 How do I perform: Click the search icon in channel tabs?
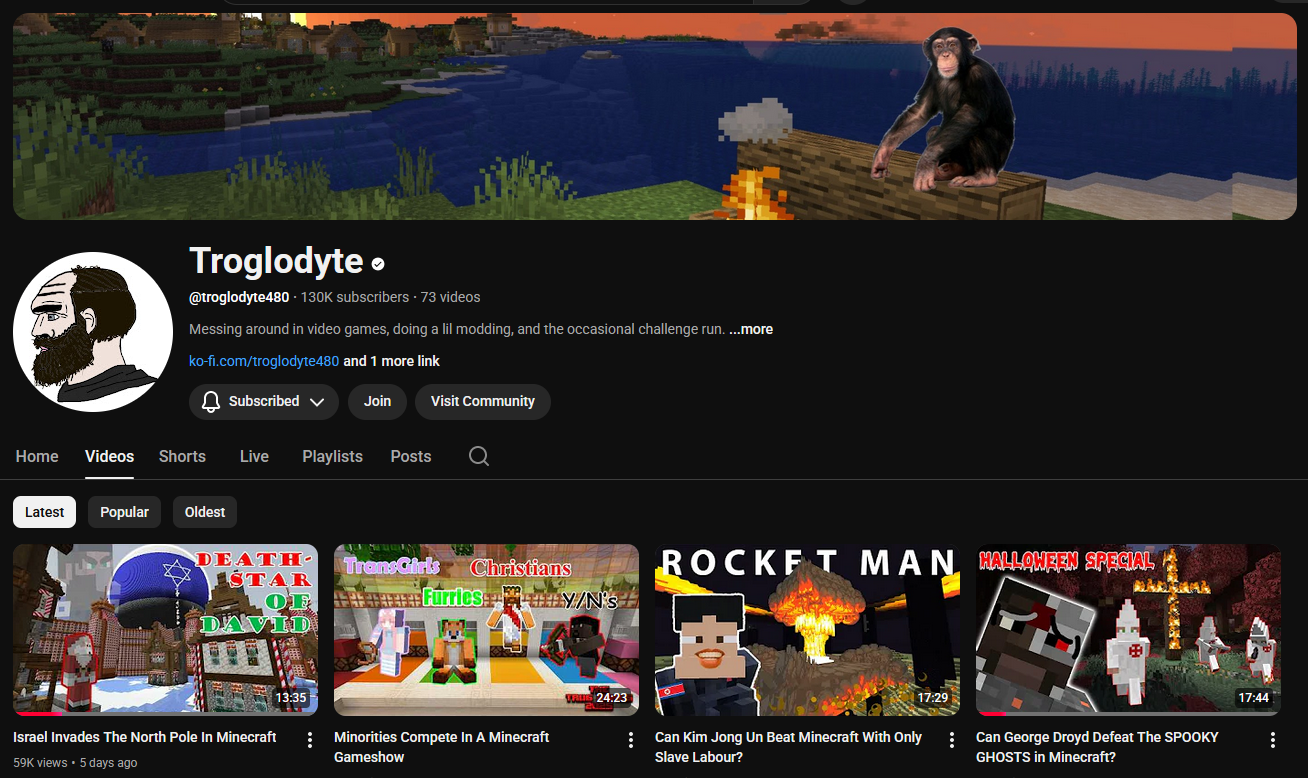tap(479, 456)
